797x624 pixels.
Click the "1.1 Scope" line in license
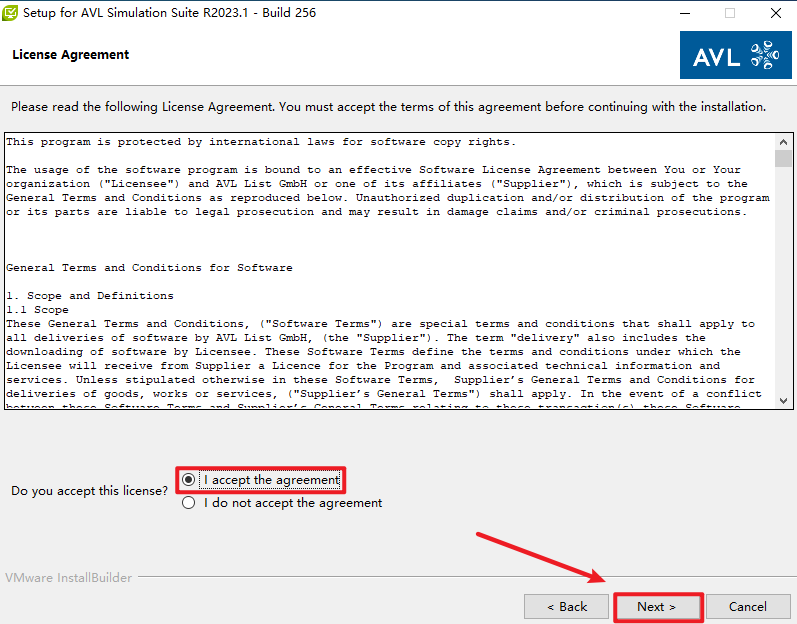(x=37, y=310)
